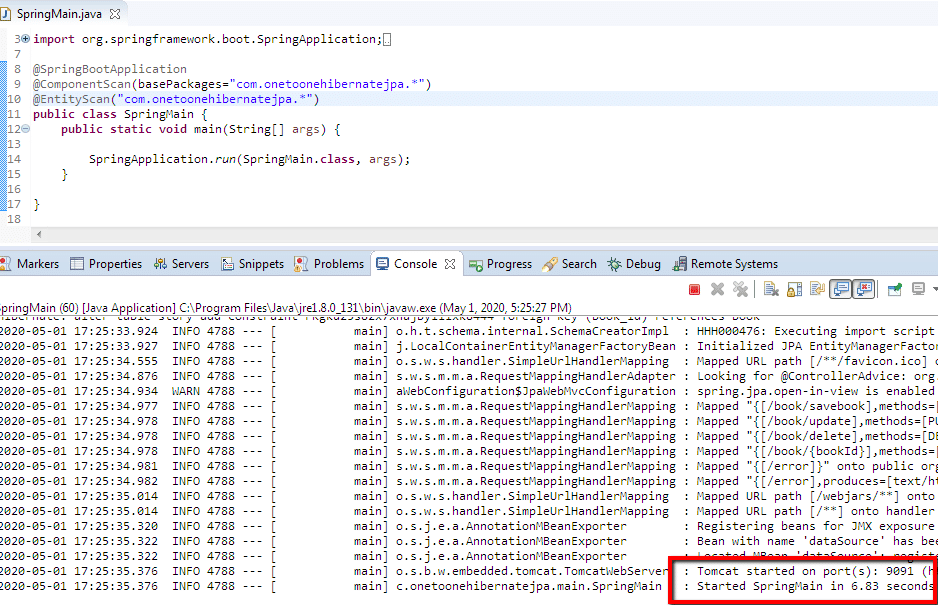Toggle Show Console on standard error change

click(864, 289)
